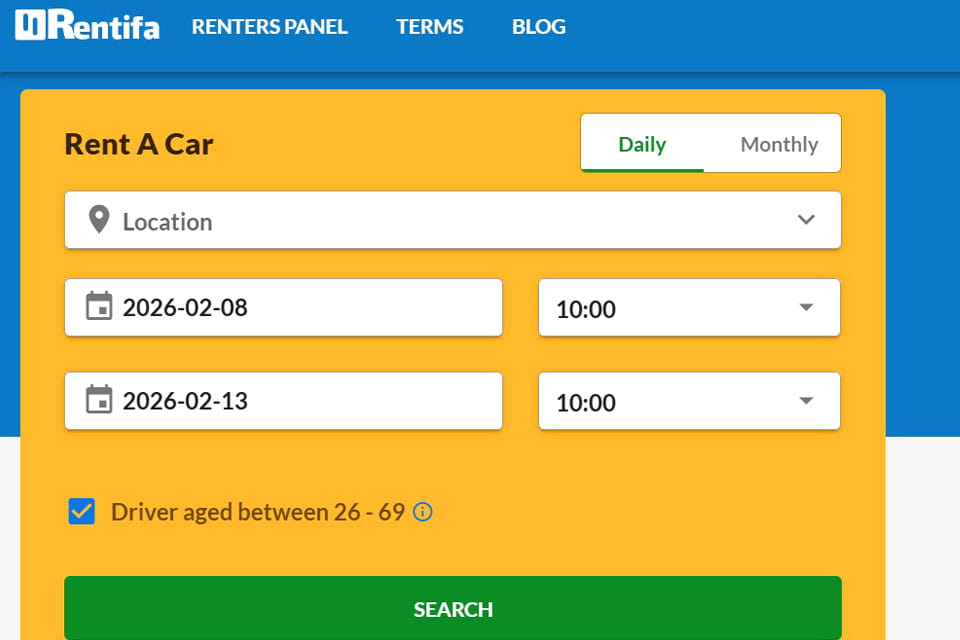Toggle the driver age 26 - 69 checkbox
960x640 pixels.
pos(82,512)
